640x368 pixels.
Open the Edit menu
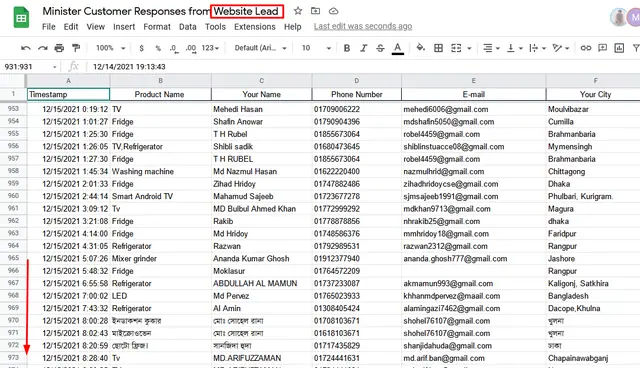pos(71,27)
